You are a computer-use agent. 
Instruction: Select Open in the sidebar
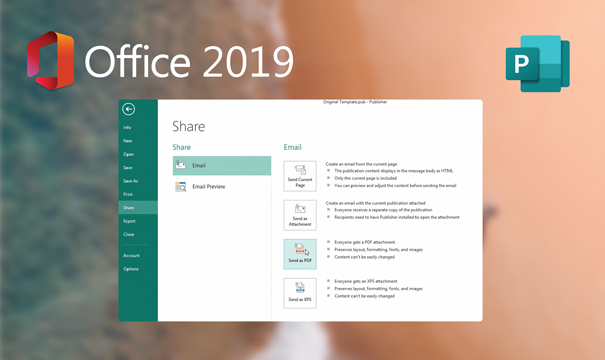click(128, 154)
